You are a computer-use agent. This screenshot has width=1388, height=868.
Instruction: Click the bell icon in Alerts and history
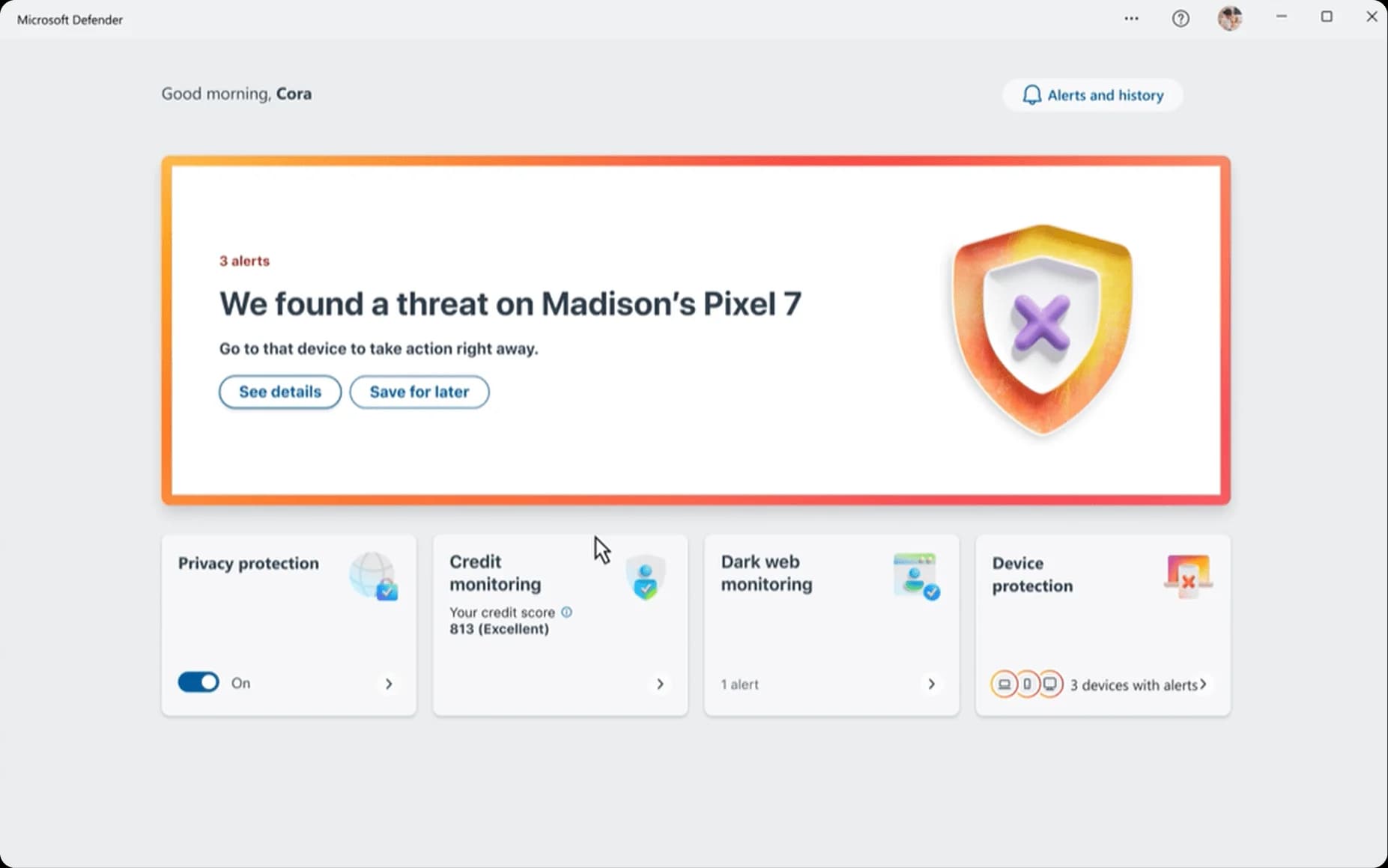1032,95
